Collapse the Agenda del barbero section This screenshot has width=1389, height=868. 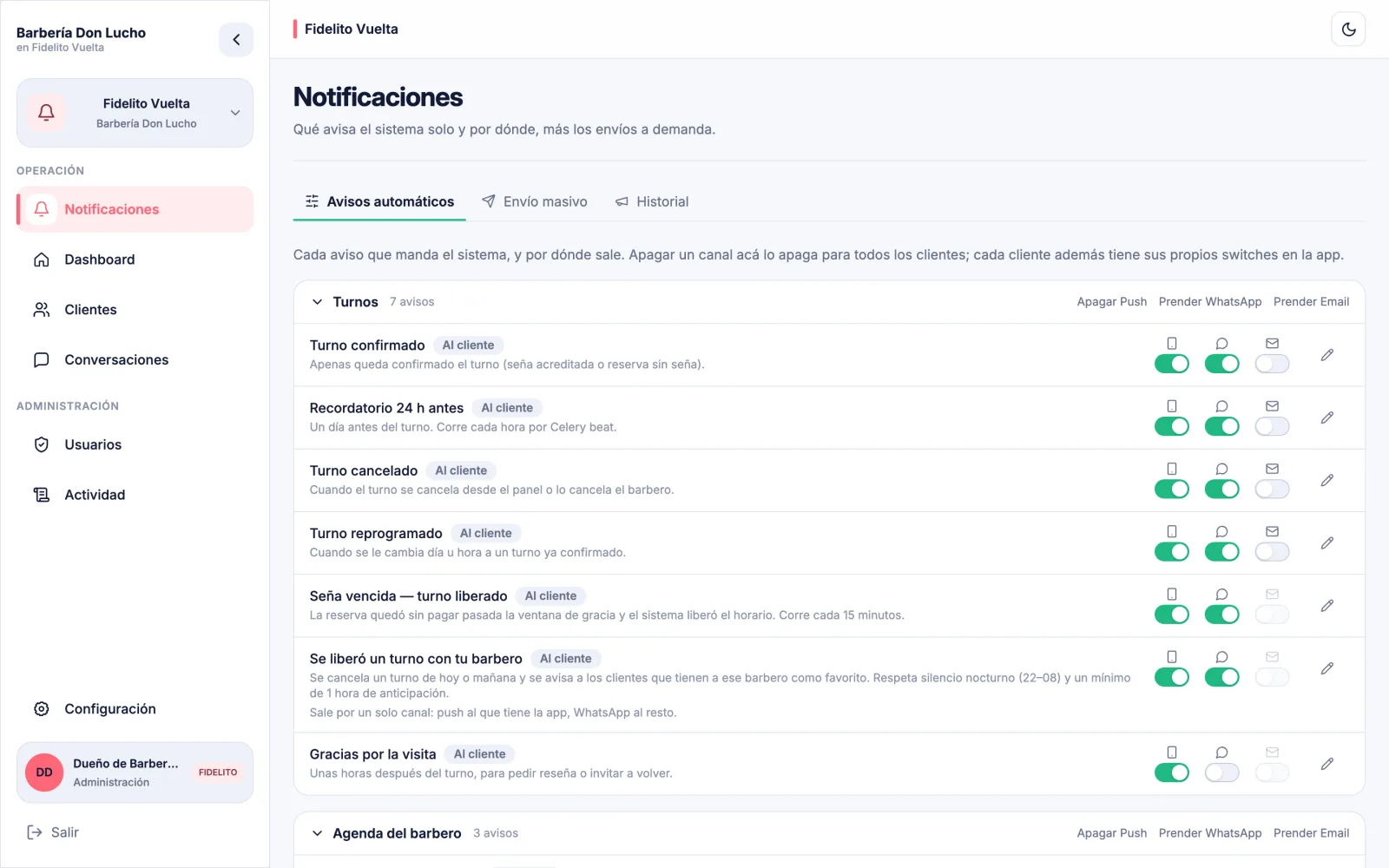[x=317, y=833]
